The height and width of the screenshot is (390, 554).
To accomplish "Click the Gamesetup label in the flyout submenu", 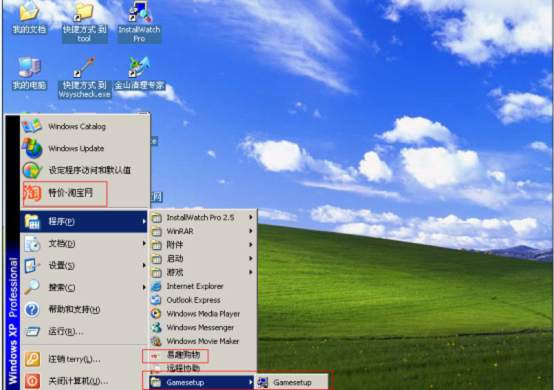I will coord(292,383).
